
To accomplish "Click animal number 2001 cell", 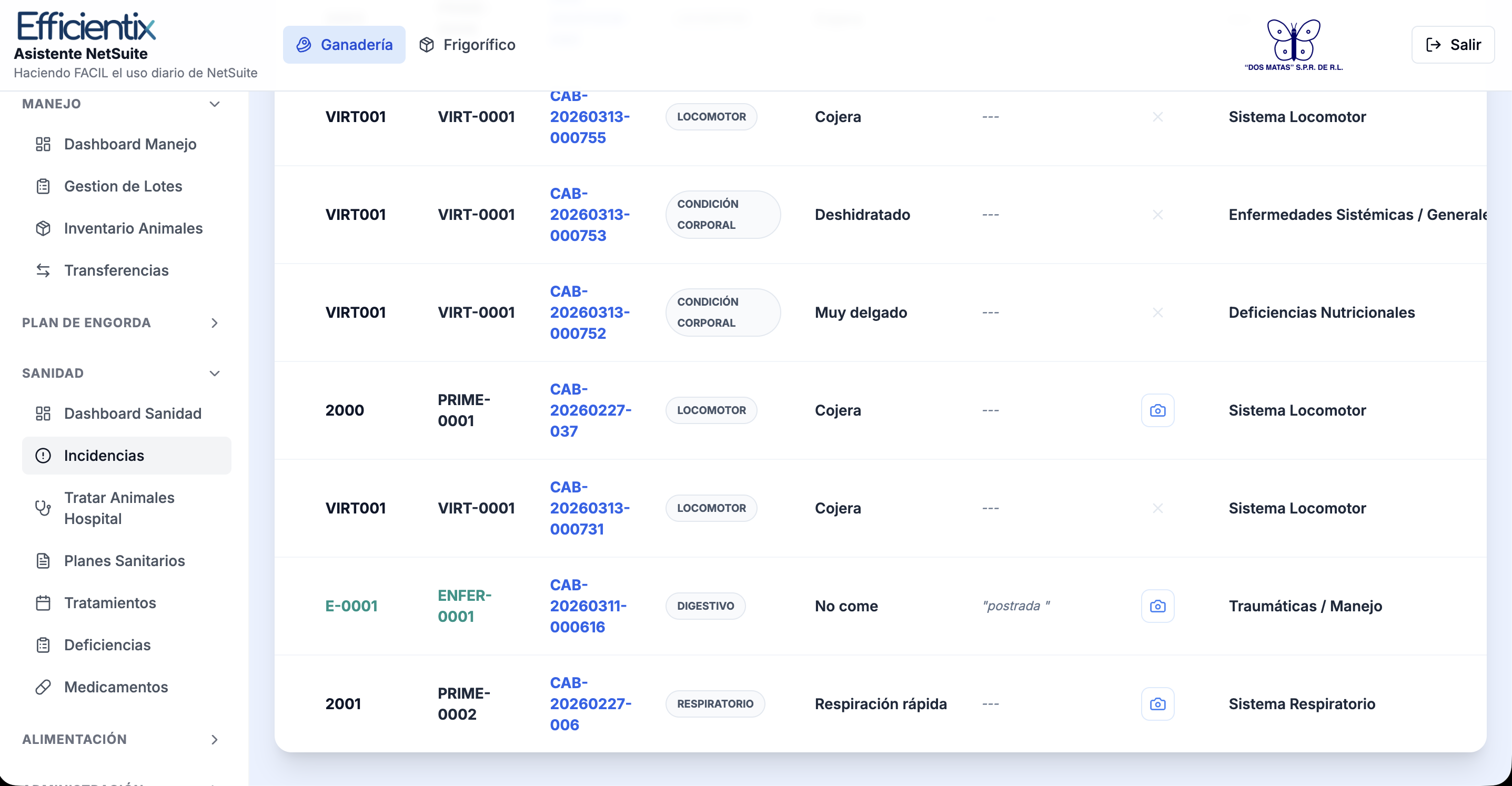I will [x=344, y=704].
